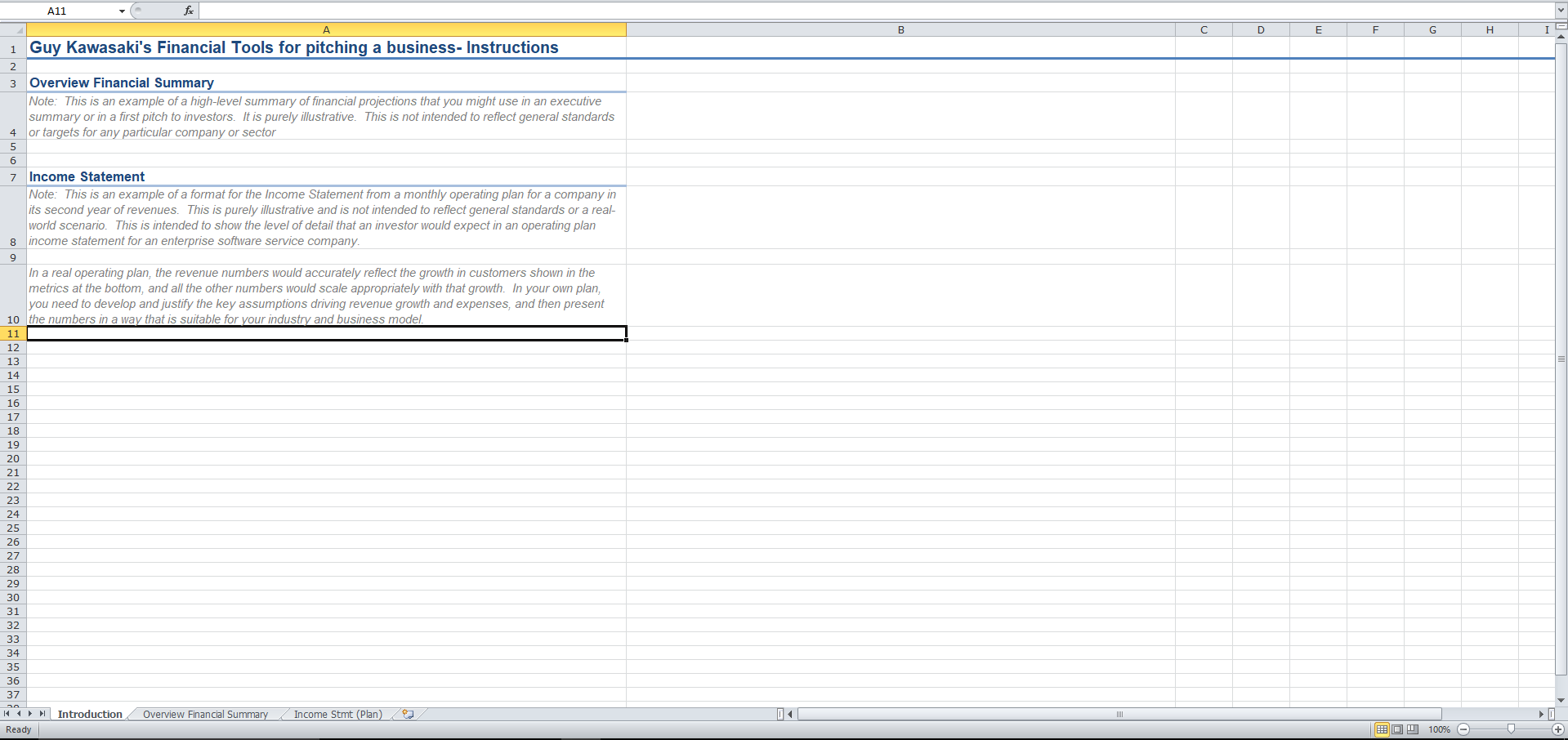Click the Select All corner triangle
Image resolution: width=1568 pixels, height=740 pixels.
coord(13,30)
